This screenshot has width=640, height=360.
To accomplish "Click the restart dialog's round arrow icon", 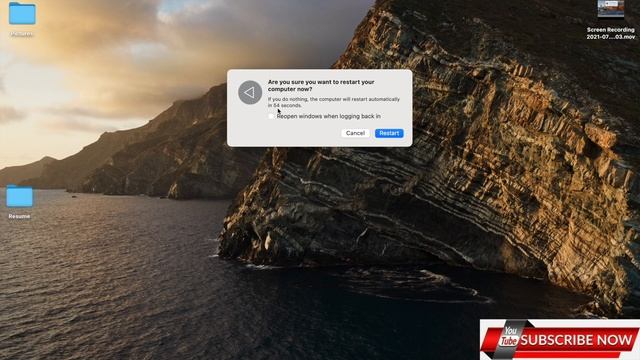I will coord(250,92).
